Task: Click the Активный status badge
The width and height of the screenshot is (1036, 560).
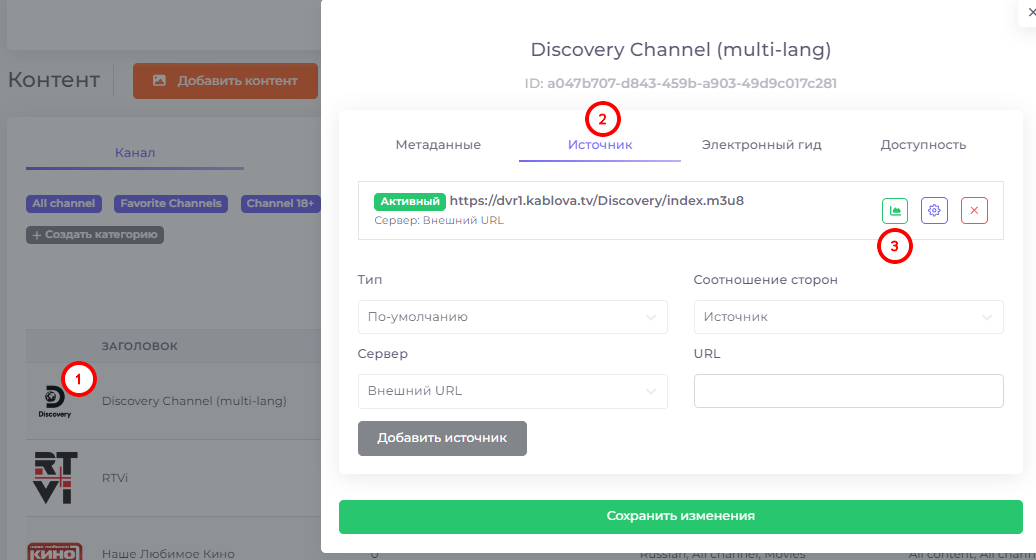Action: coord(410,201)
